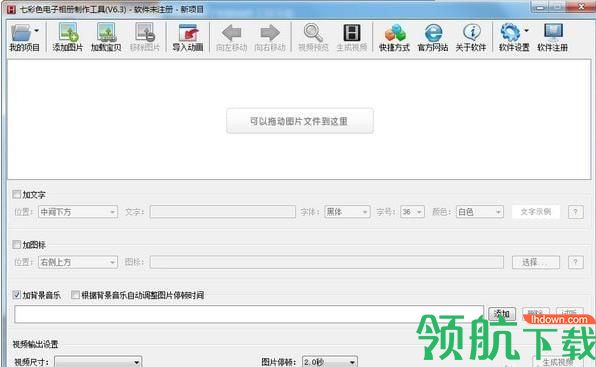This screenshot has height=367, width=596.
Task: Click the app icon in title bar
Action: [x=11, y=9]
